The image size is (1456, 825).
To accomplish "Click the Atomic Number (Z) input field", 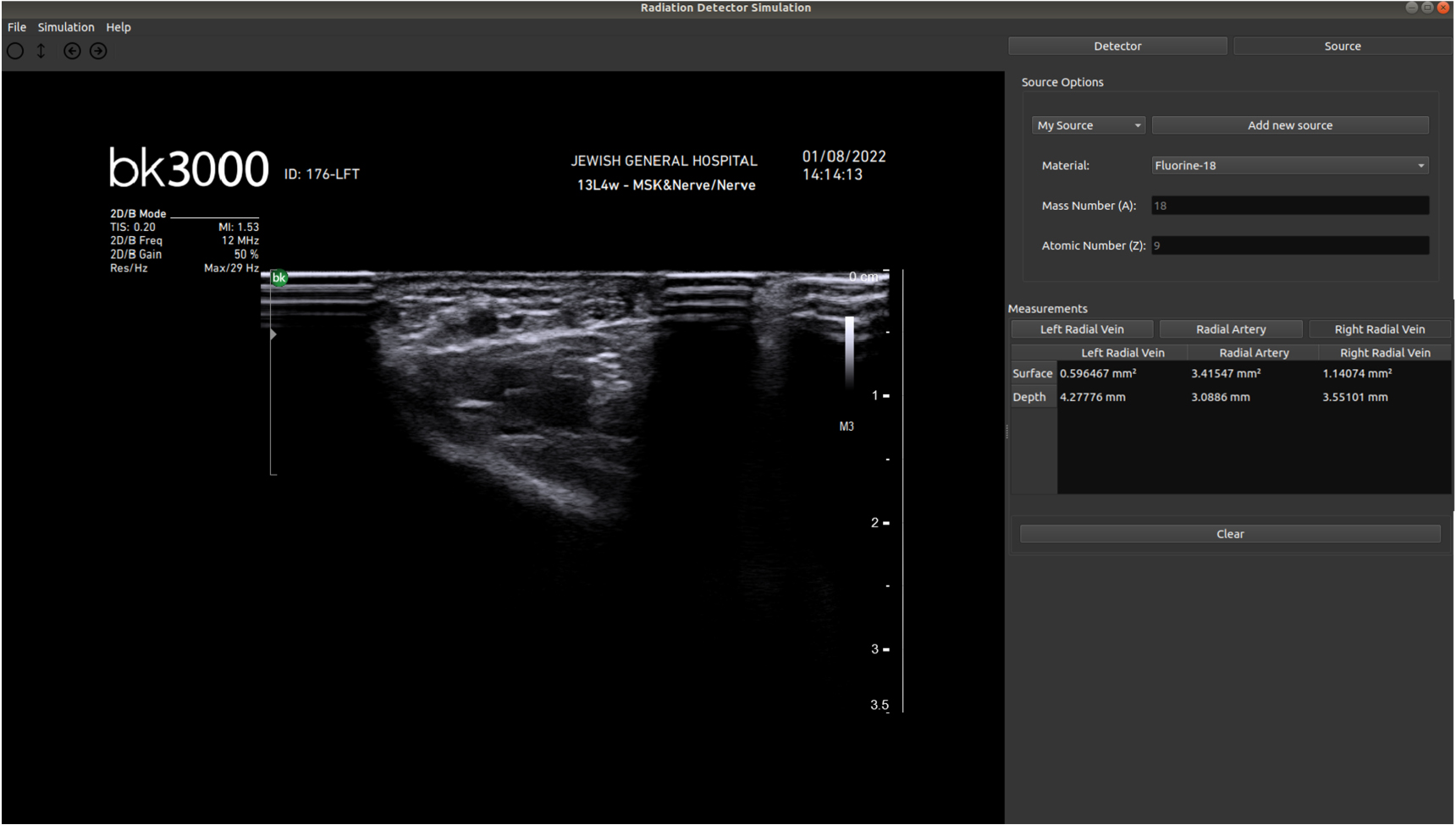I will (x=1288, y=245).
